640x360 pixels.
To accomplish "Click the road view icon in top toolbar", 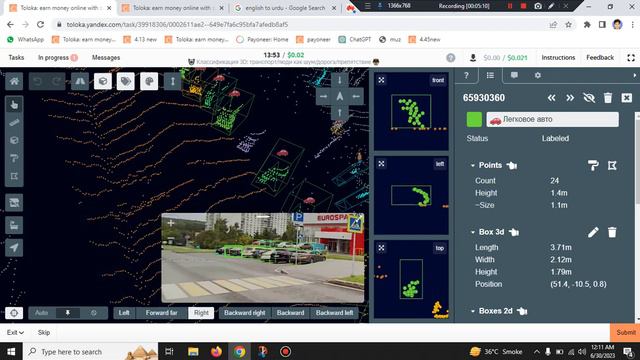I will pos(80,81).
